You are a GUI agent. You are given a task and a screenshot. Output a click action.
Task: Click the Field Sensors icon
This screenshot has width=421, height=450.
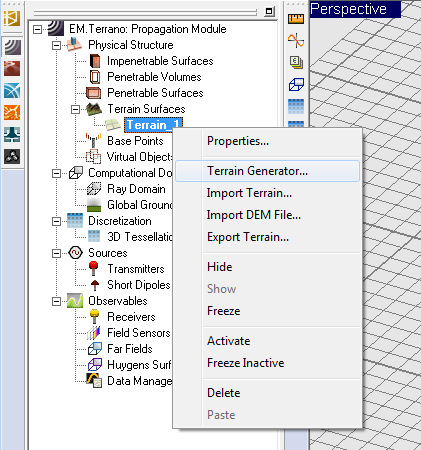pos(94,333)
